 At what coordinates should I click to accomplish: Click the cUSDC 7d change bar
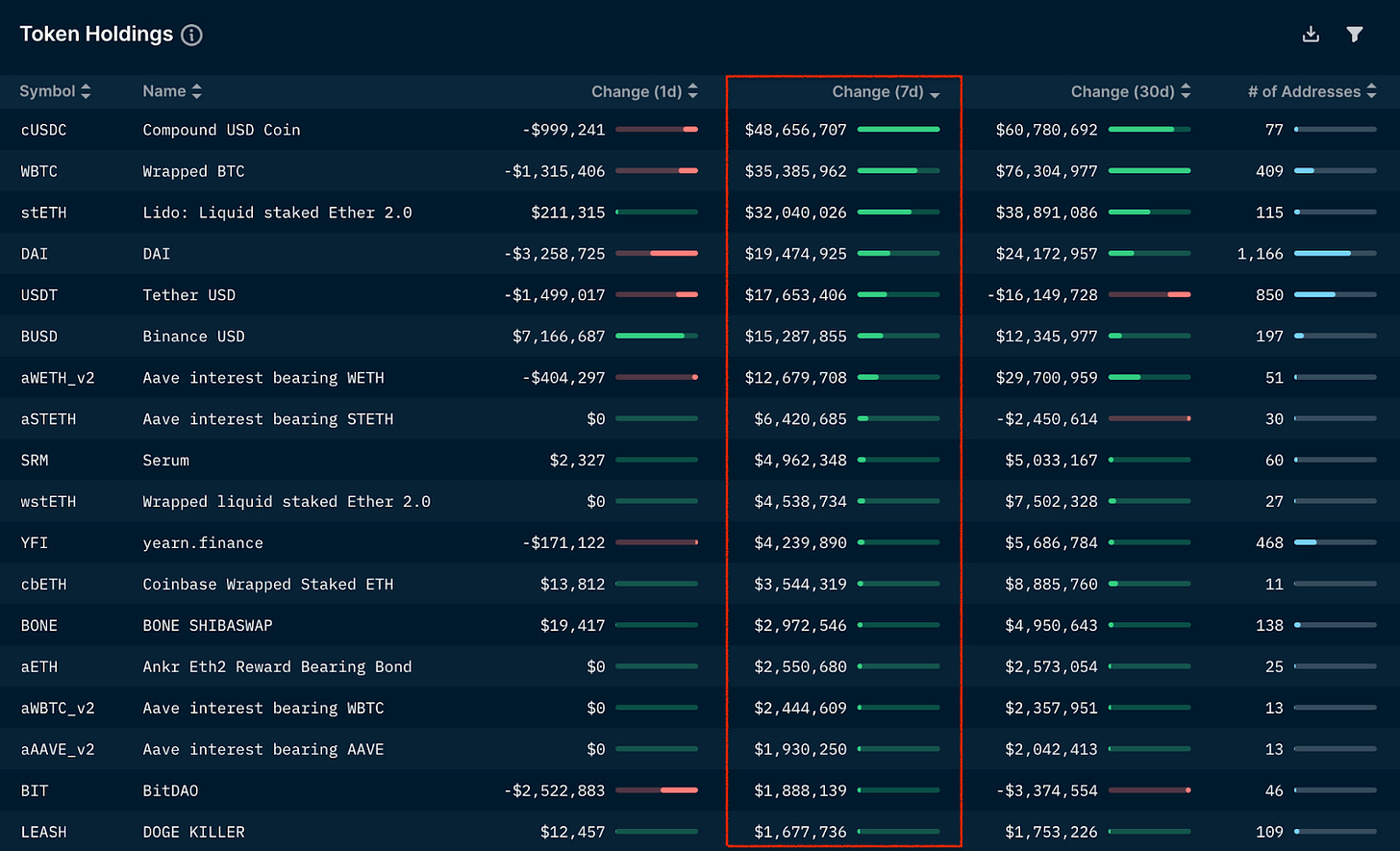point(898,129)
